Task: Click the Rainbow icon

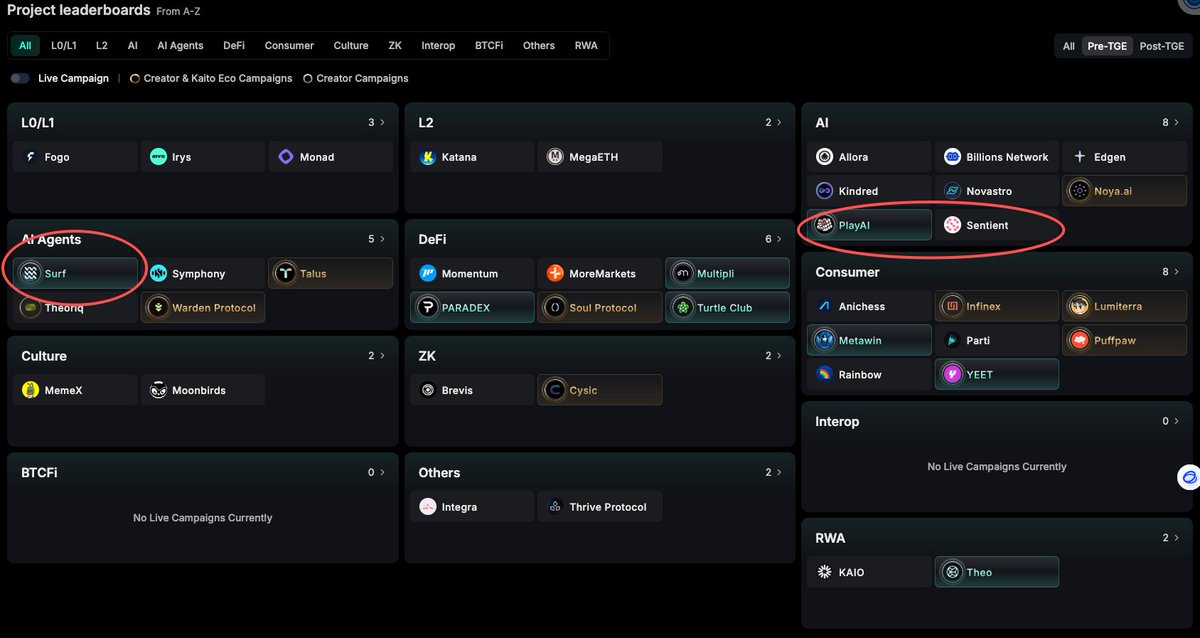Action: tap(825, 375)
